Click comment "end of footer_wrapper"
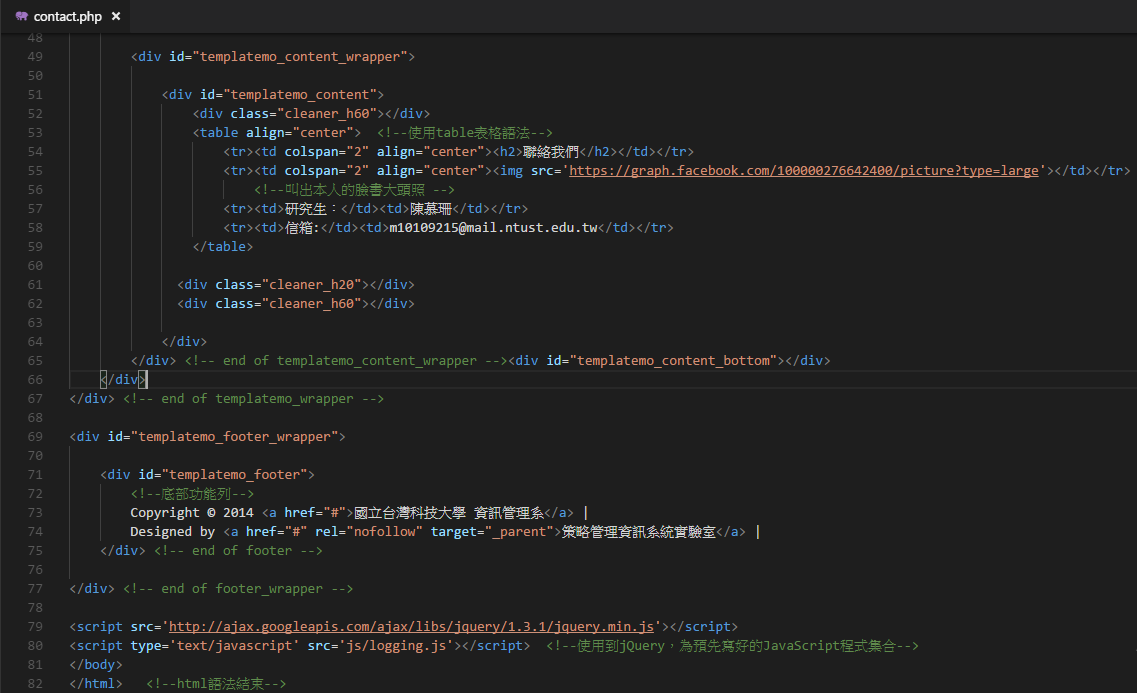This screenshot has width=1137, height=693. pyautogui.click(x=238, y=589)
